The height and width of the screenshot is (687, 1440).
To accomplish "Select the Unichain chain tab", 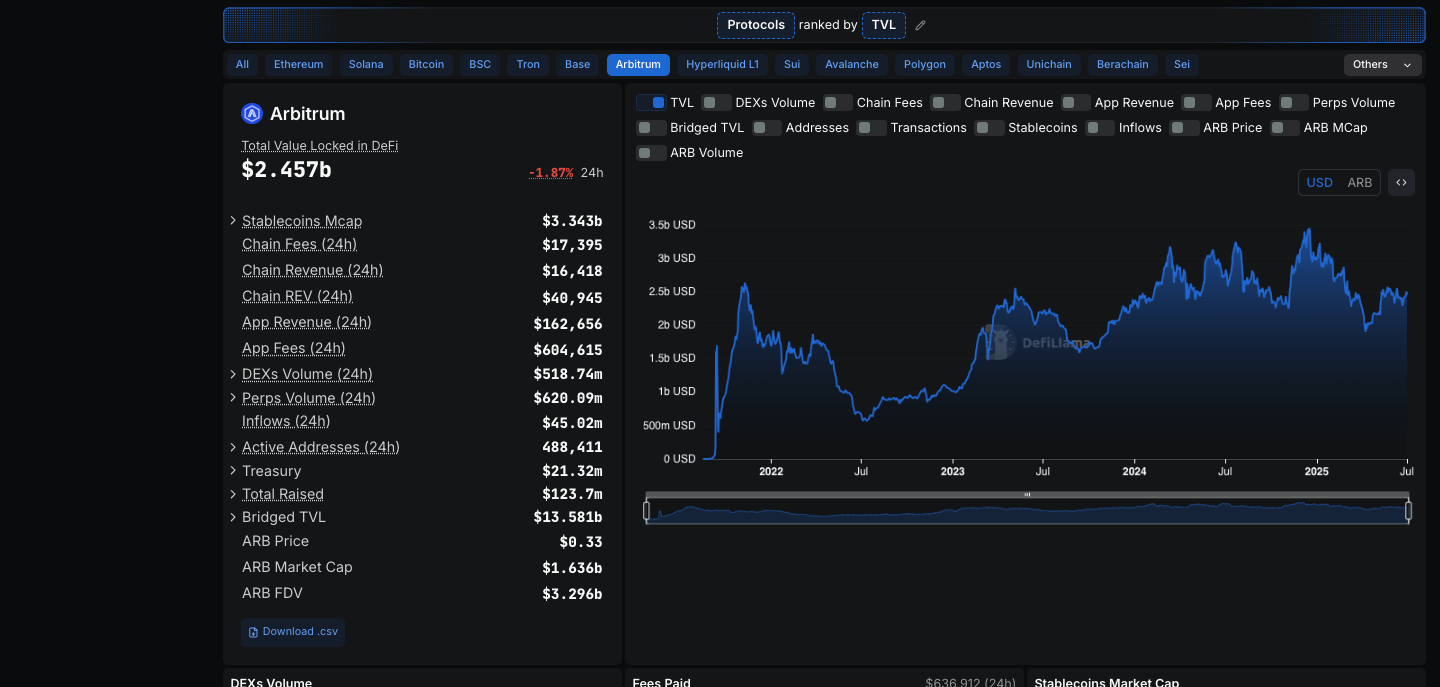I will (x=1049, y=65).
